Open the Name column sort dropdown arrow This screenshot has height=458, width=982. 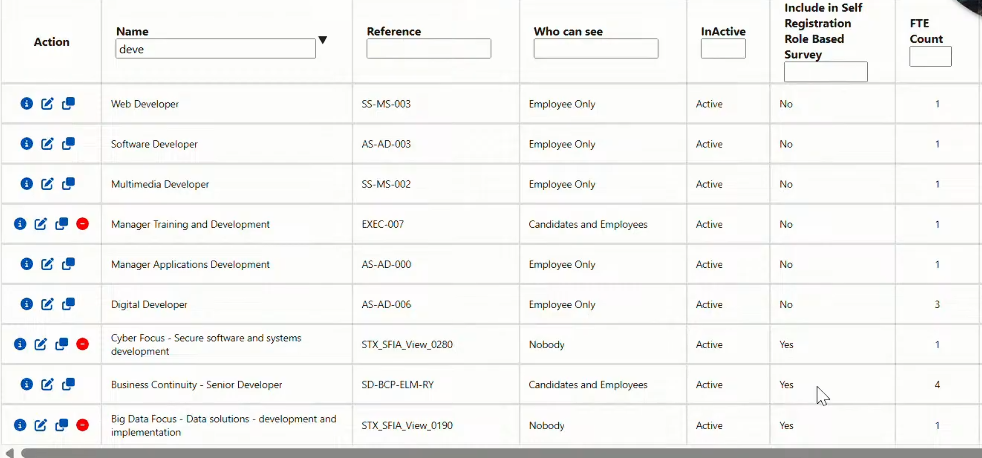pyautogui.click(x=323, y=40)
